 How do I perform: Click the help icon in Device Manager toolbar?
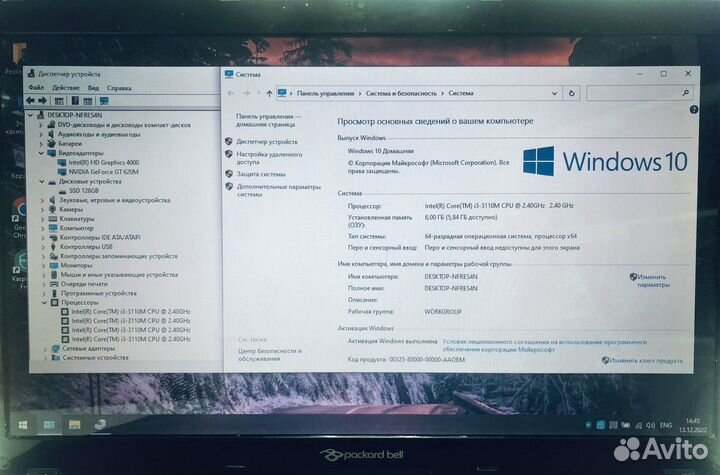pyautogui.click(x=75, y=101)
